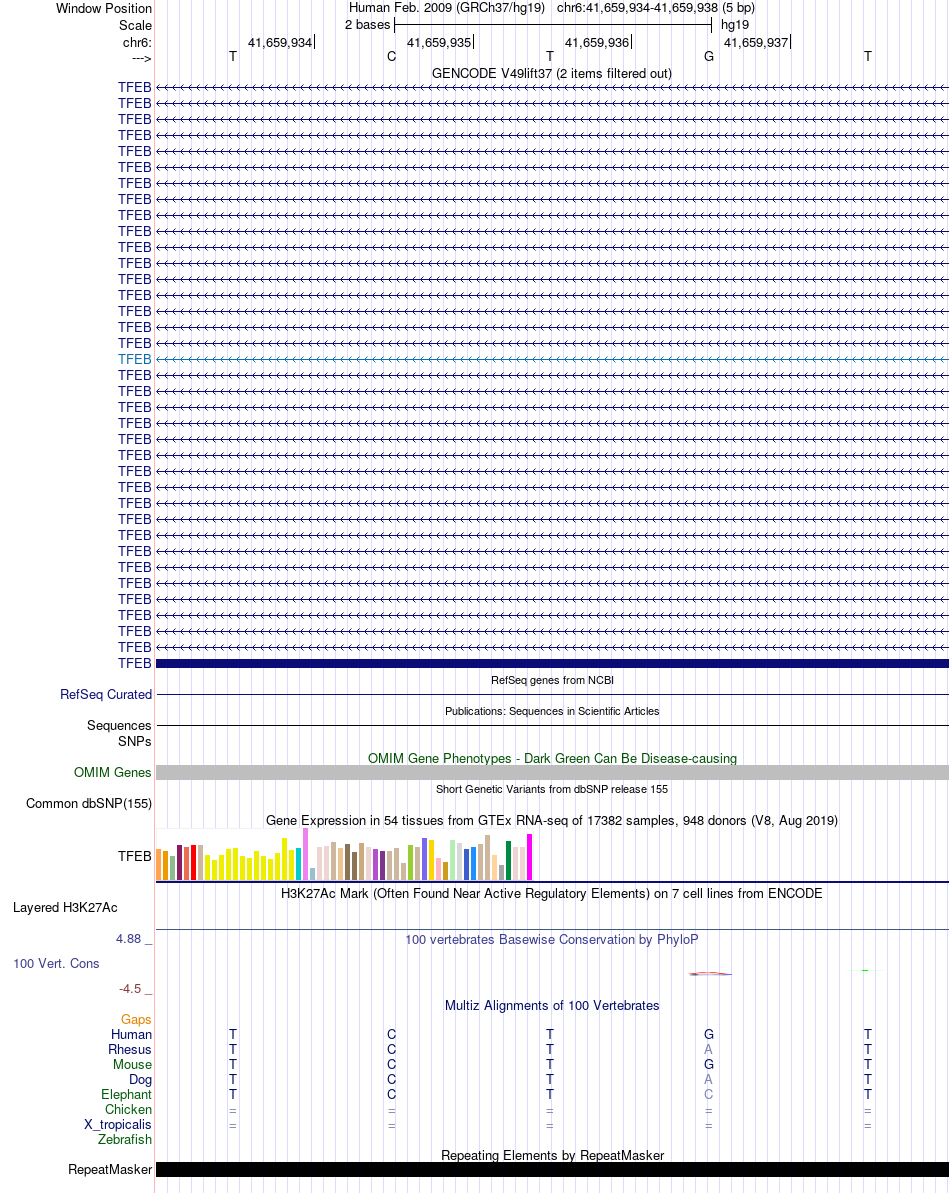This screenshot has width=950, height=1193.
Task: Click the Sequences track label
Action: pyautogui.click(x=119, y=726)
